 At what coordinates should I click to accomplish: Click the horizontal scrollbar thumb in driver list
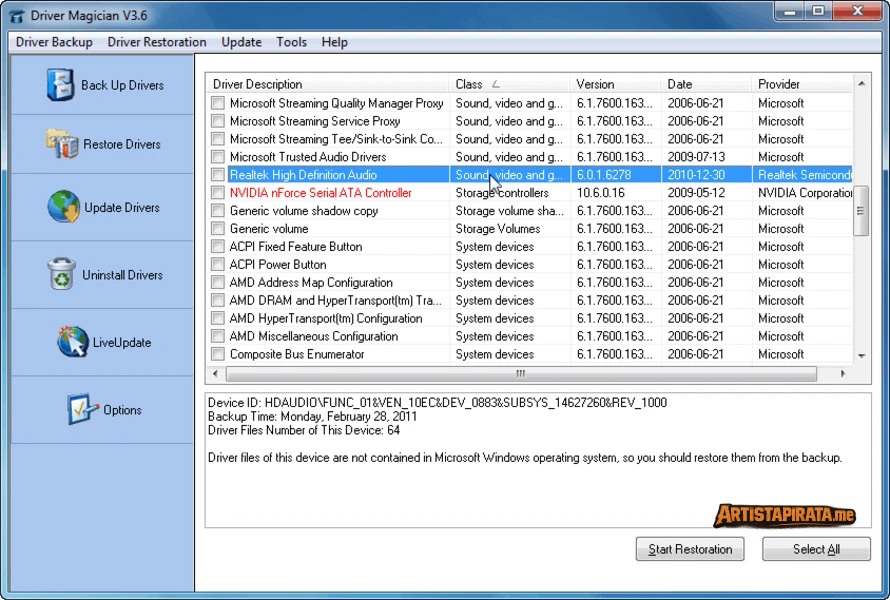520,374
